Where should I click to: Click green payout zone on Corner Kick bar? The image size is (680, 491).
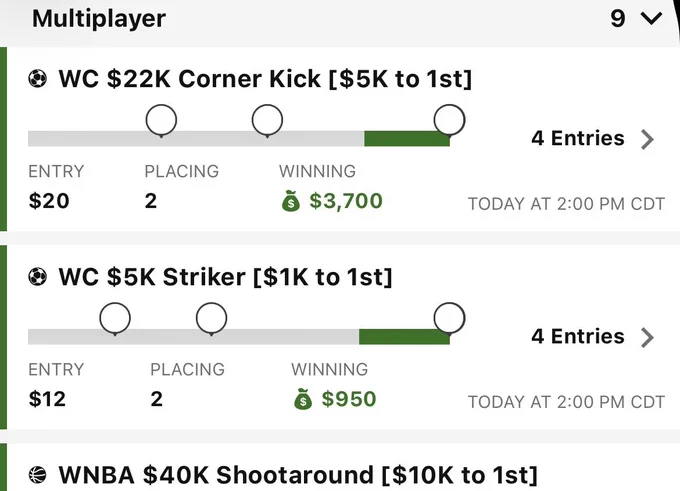407,139
